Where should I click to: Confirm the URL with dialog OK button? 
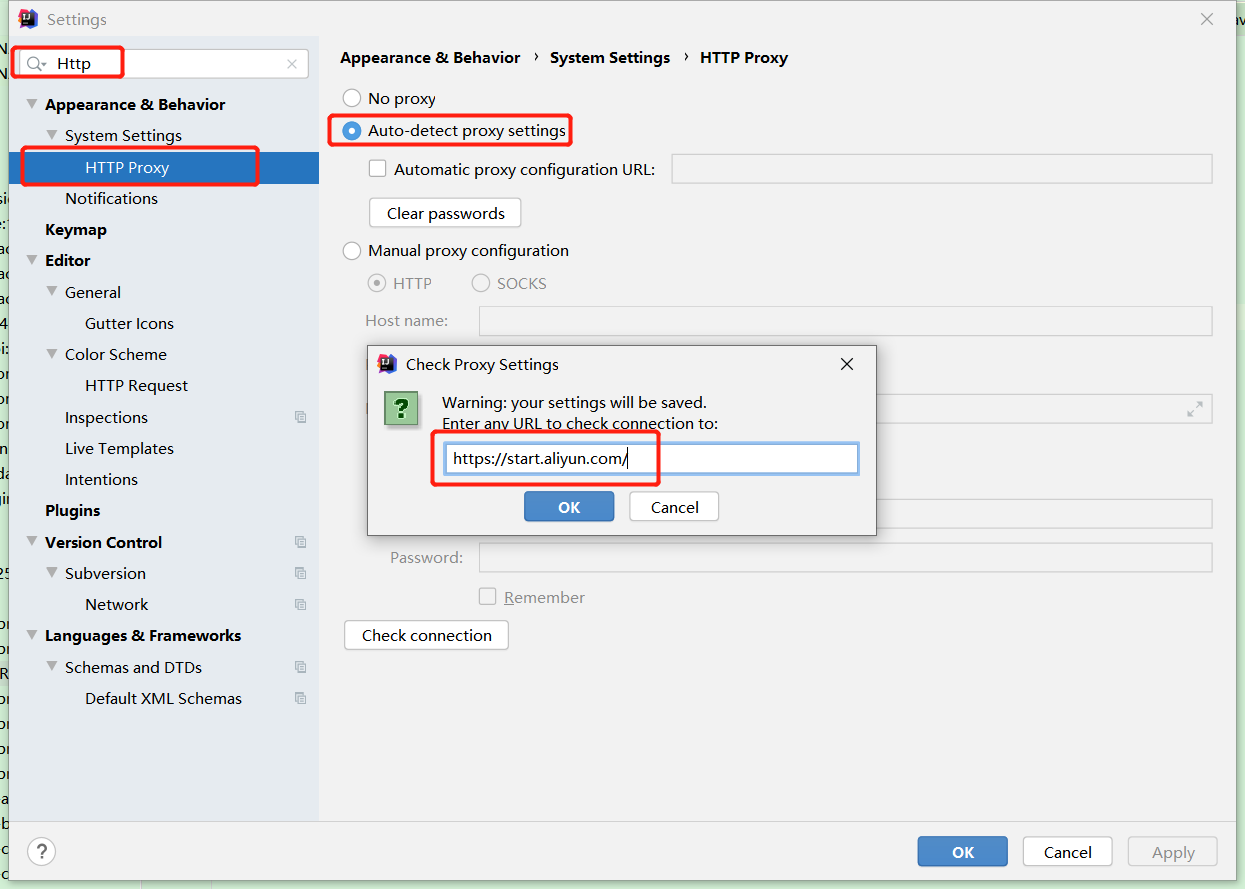tap(569, 507)
